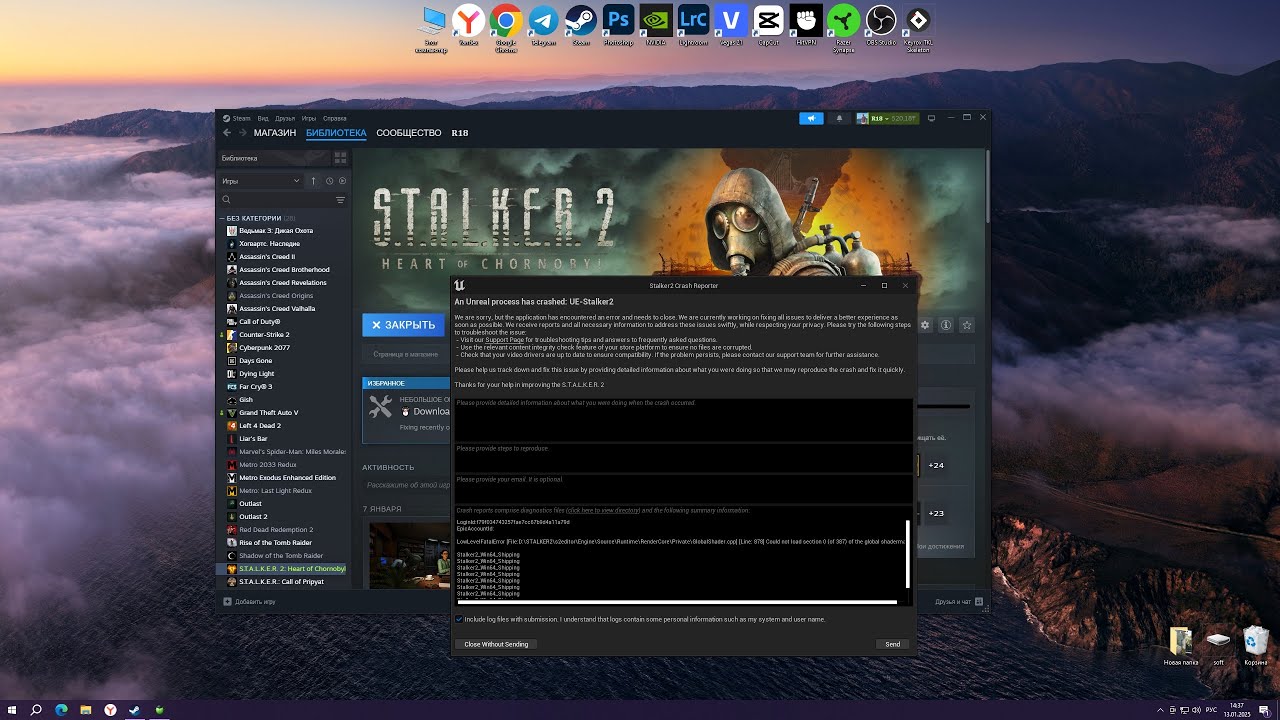This screenshot has width=1280, height=720.
Task: Click Close Without Sending
Action: pyautogui.click(x=496, y=644)
